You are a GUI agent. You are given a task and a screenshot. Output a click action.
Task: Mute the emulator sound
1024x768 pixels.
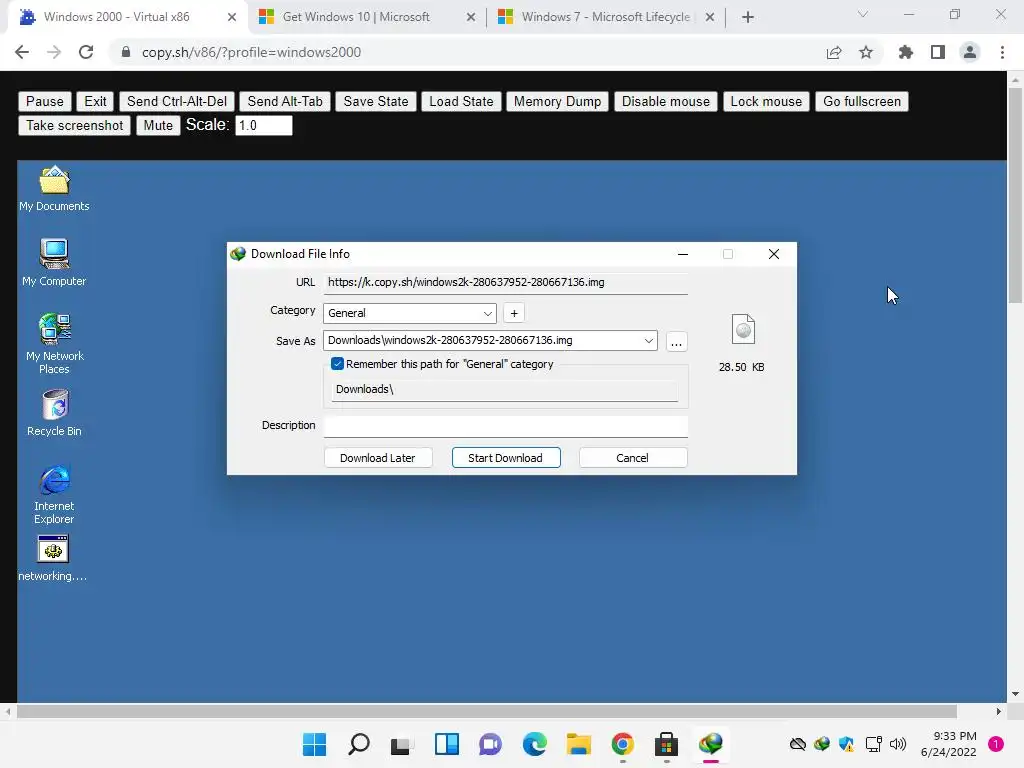coord(158,125)
